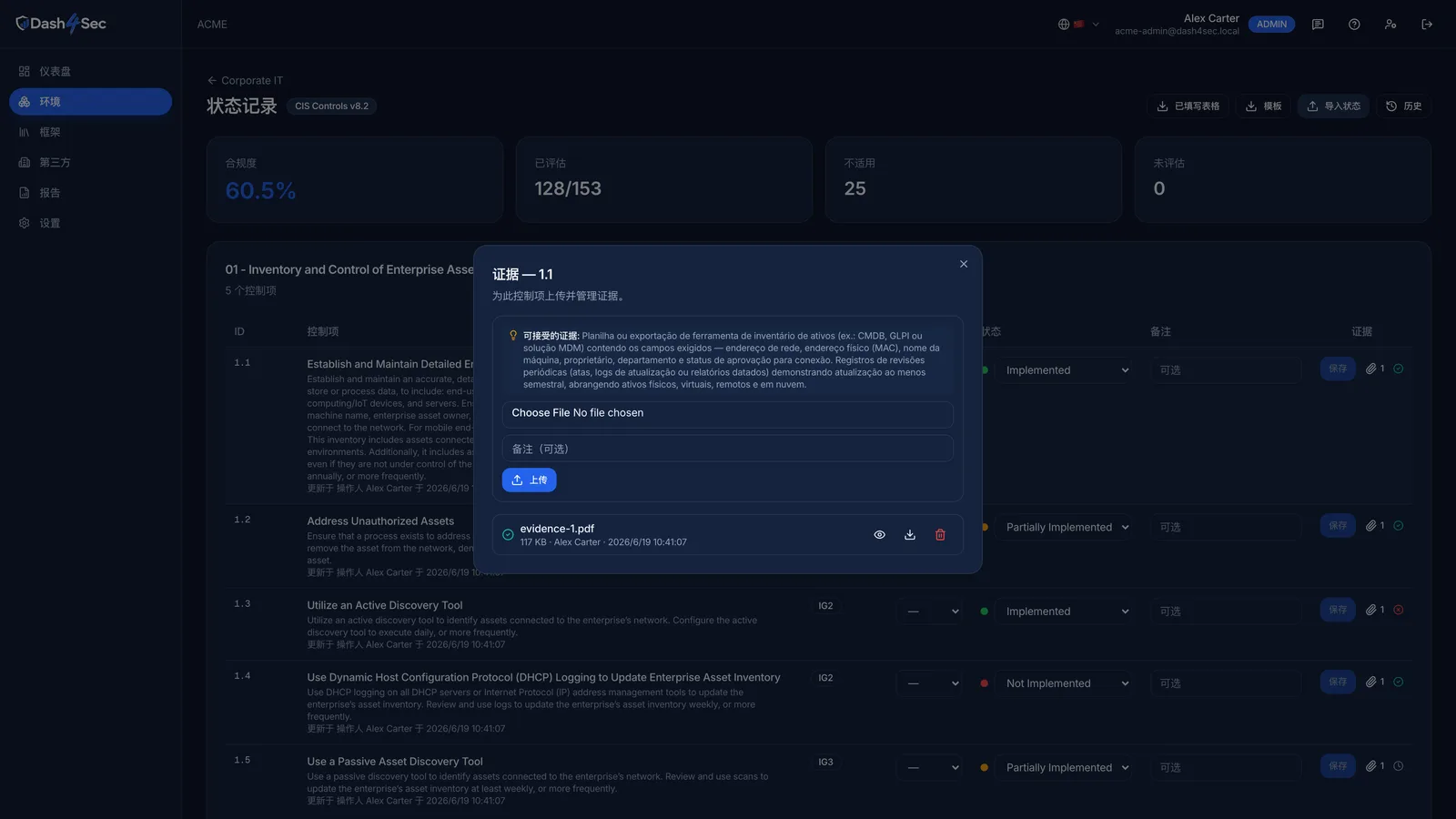Screen dimensions: 1456x819
Task: Click the 模板 download button
Action: point(1263,106)
